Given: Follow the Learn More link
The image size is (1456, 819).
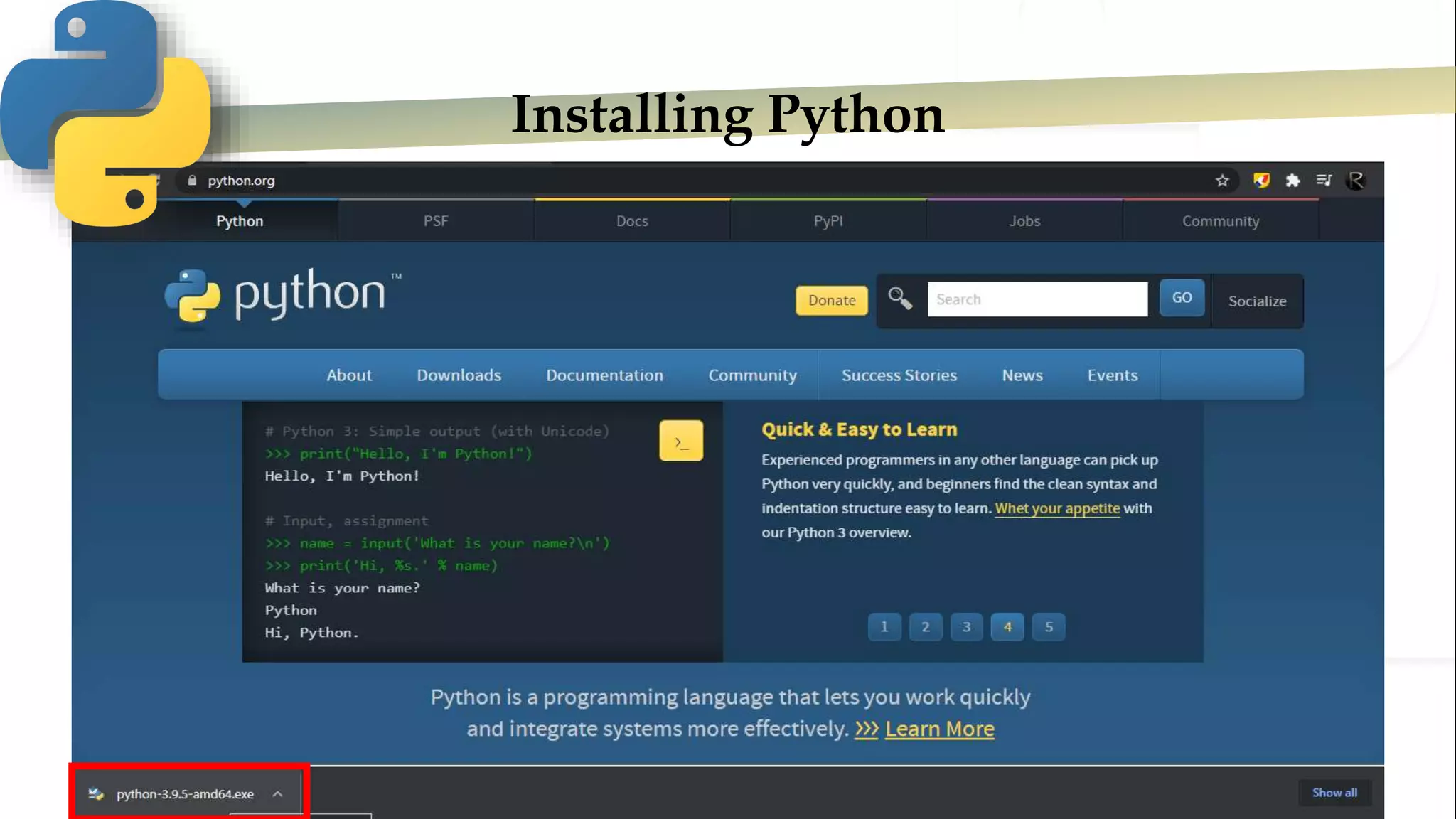Looking at the screenshot, I should coord(939,729).
